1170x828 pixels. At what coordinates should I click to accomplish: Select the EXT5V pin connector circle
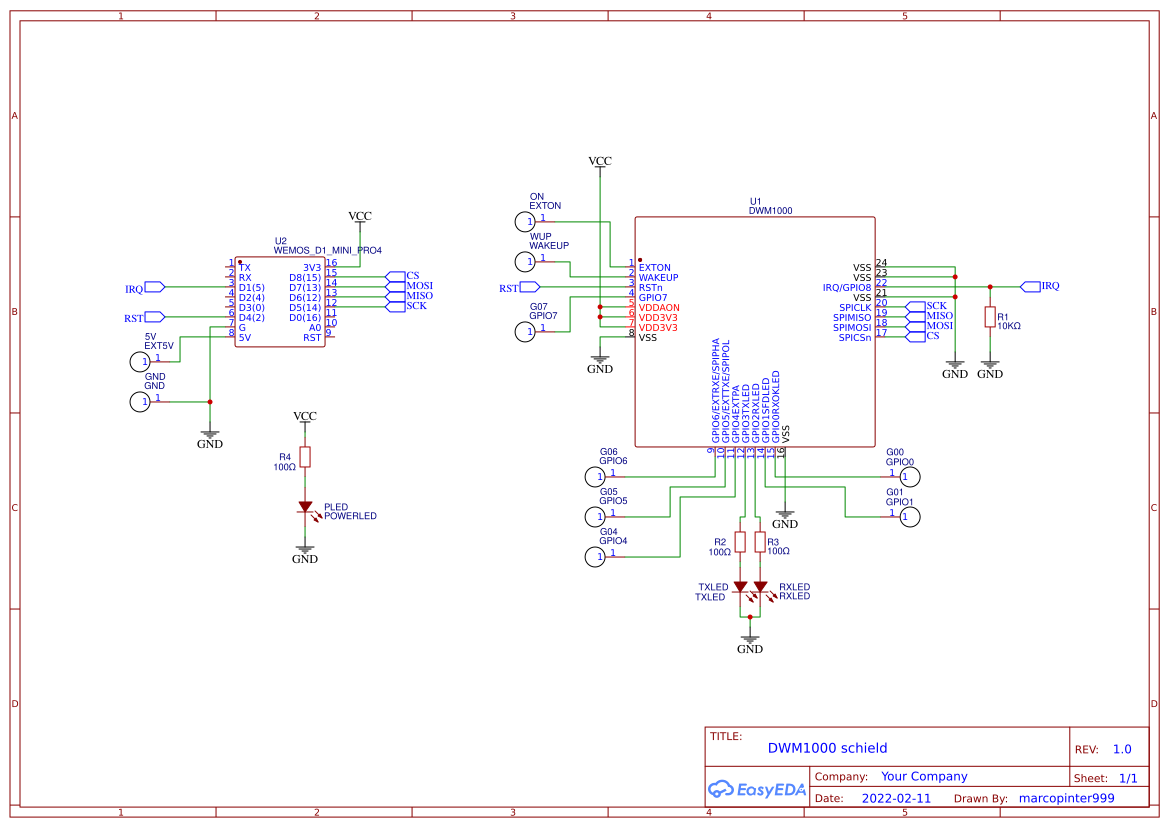coord(141,361)
